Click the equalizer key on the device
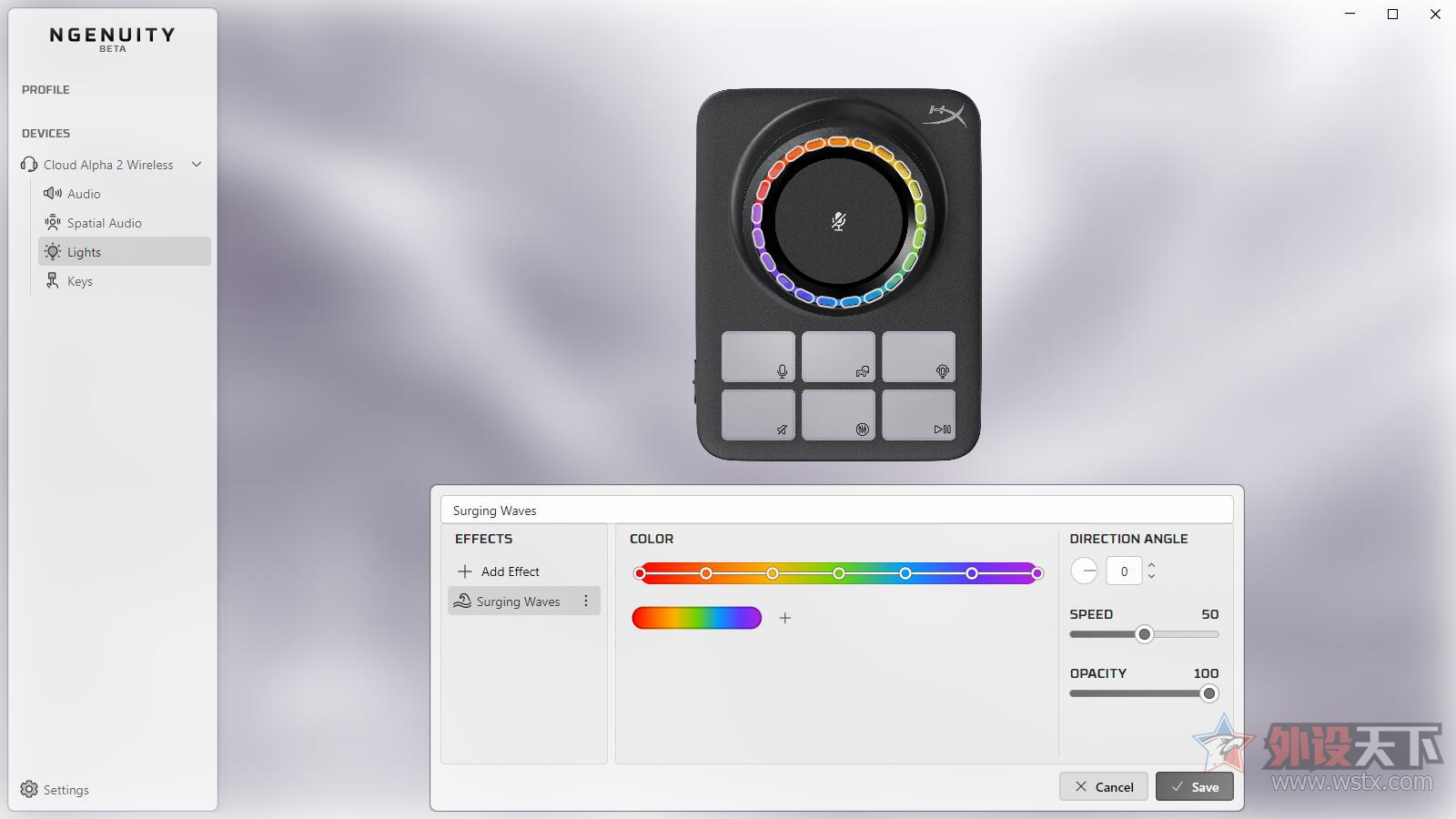The height and width of the screenshot is (819, 1456). coord(838,415)
